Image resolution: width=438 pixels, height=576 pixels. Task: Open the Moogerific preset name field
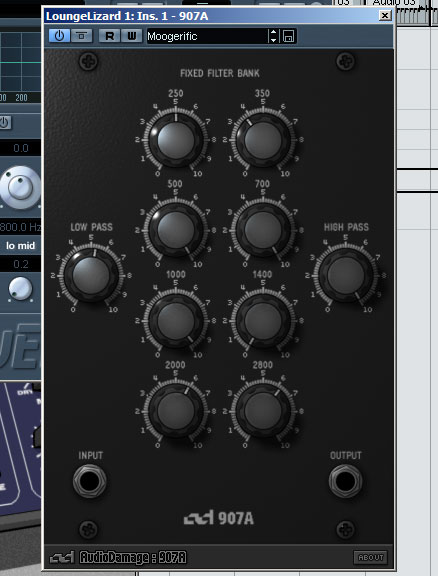(x=208, y=36)
